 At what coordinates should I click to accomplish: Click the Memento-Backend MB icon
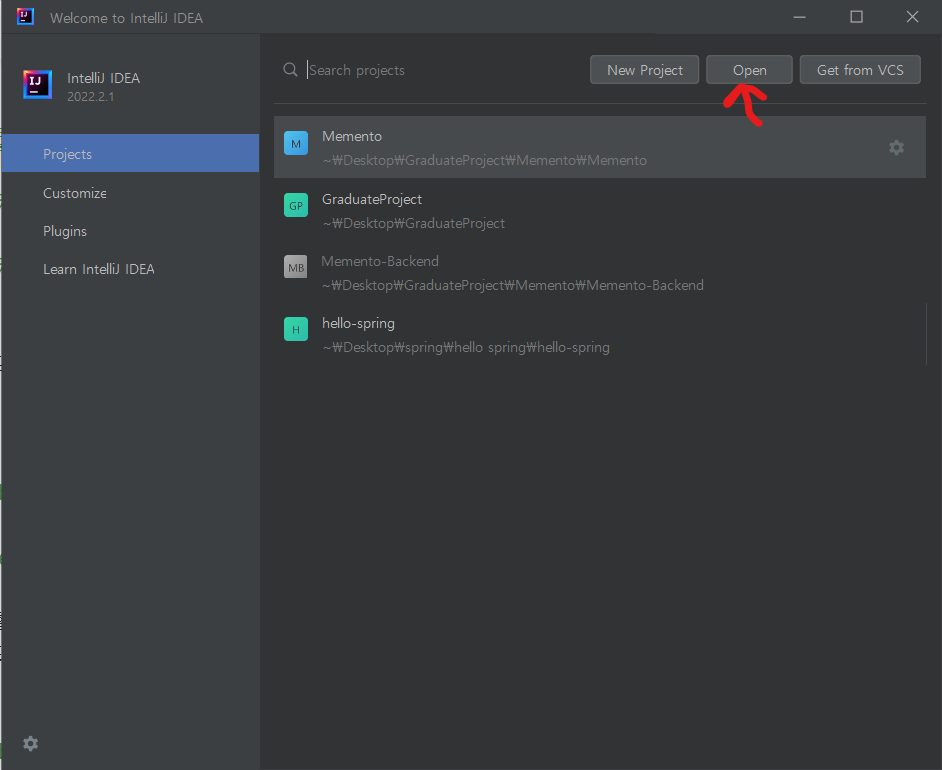coord(296,267)
